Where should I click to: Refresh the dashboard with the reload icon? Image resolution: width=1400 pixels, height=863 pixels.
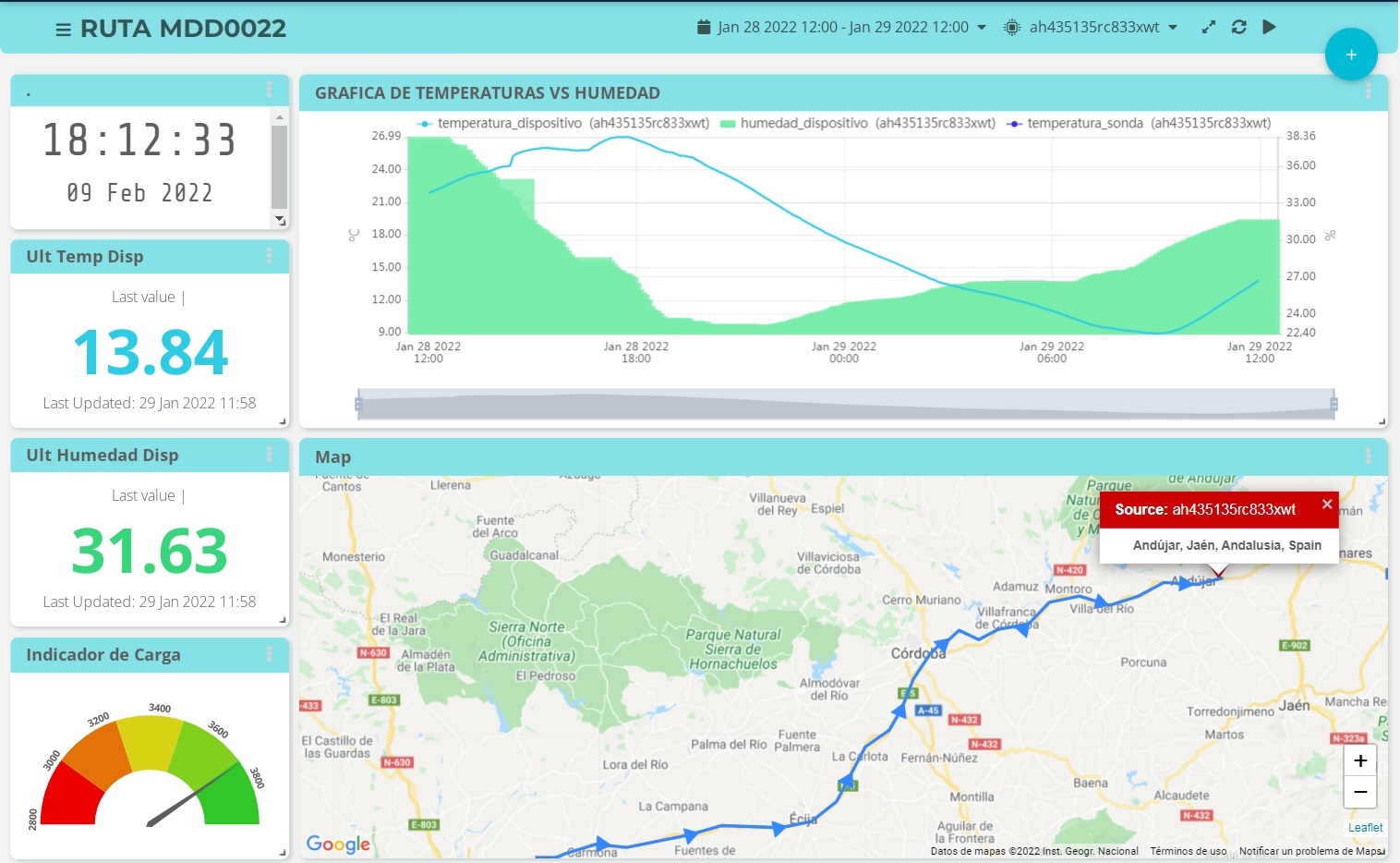1239,28
